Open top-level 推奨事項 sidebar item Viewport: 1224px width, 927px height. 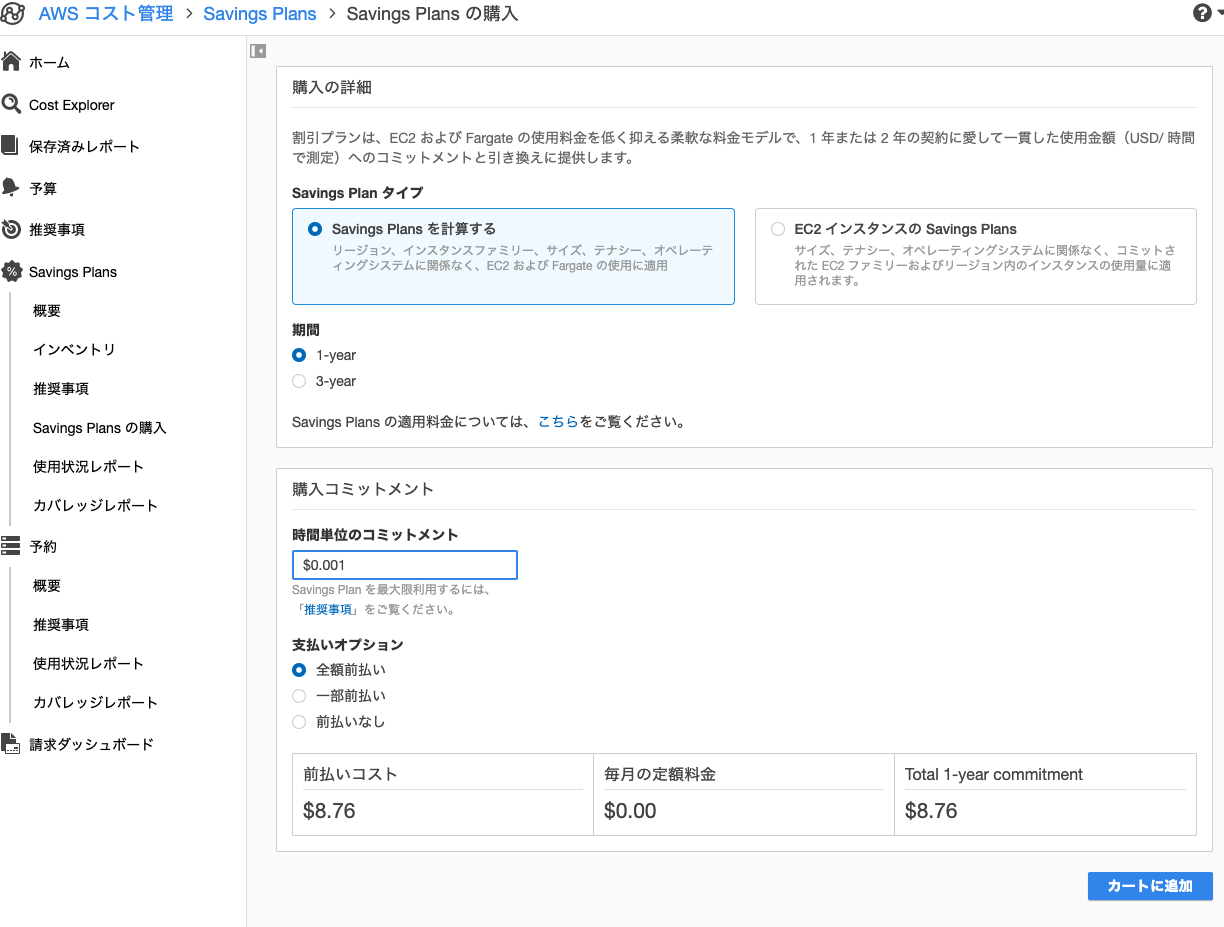pyautogui.click(x=57, y=230)
